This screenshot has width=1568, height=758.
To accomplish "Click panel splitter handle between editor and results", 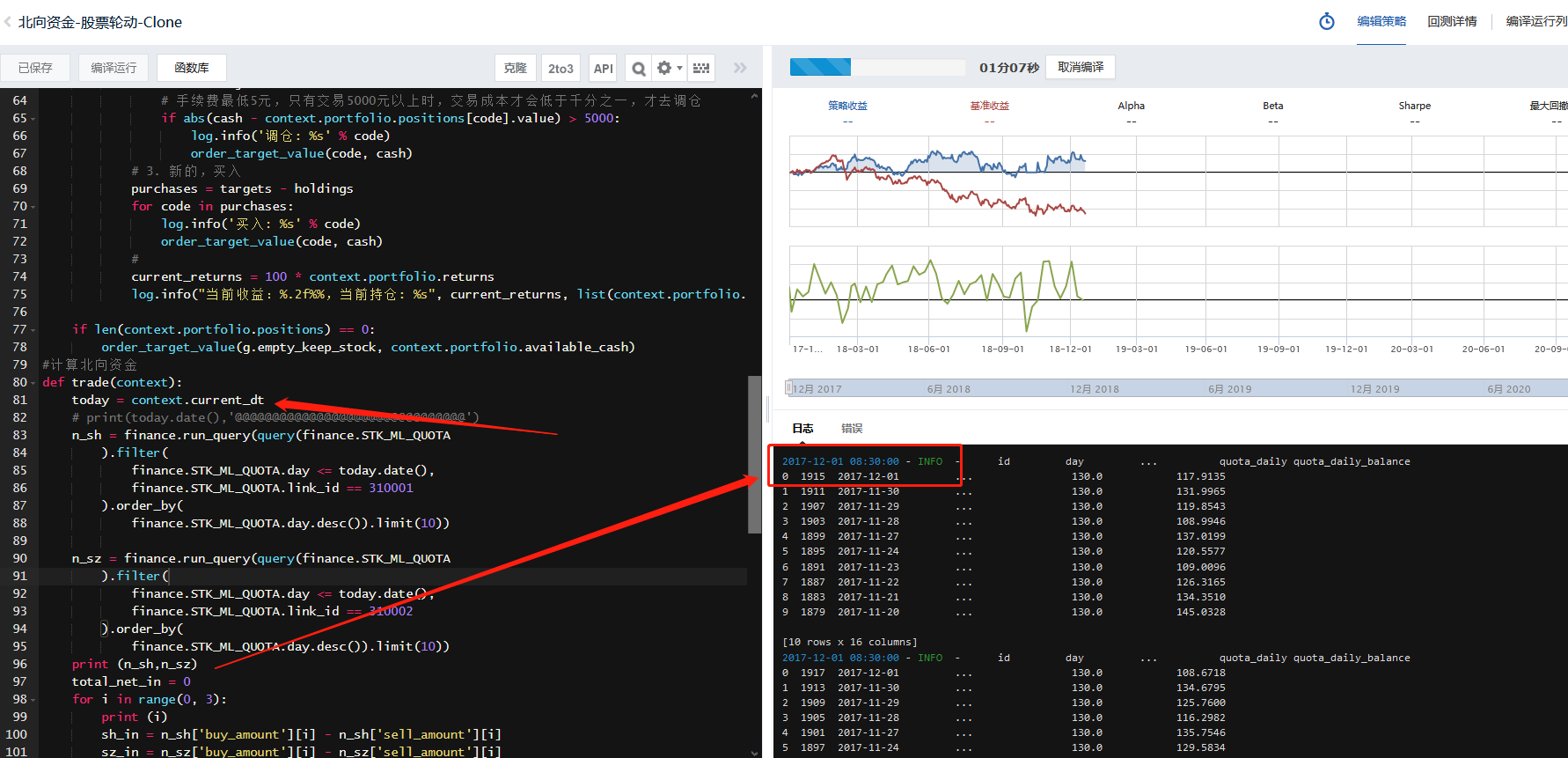I will click(767, 409).
